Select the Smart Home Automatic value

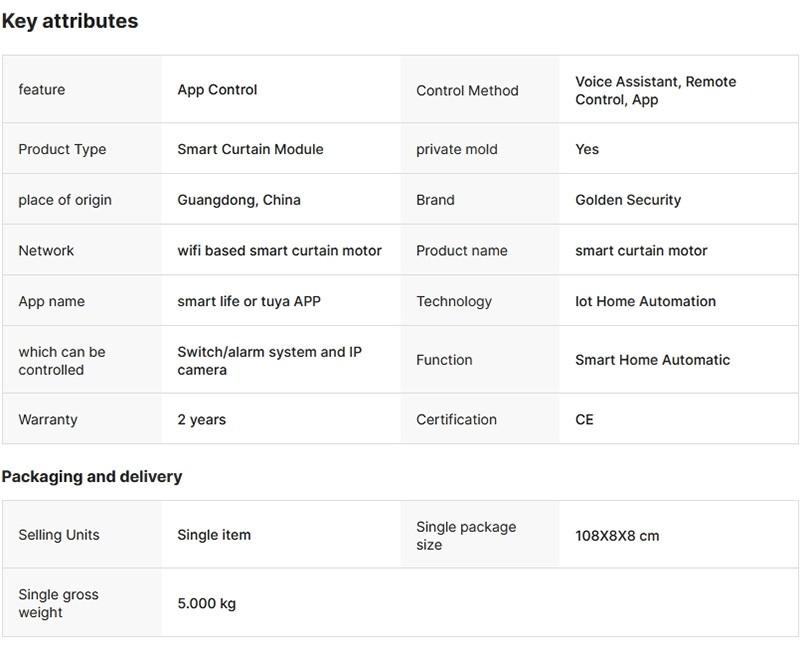652,360
